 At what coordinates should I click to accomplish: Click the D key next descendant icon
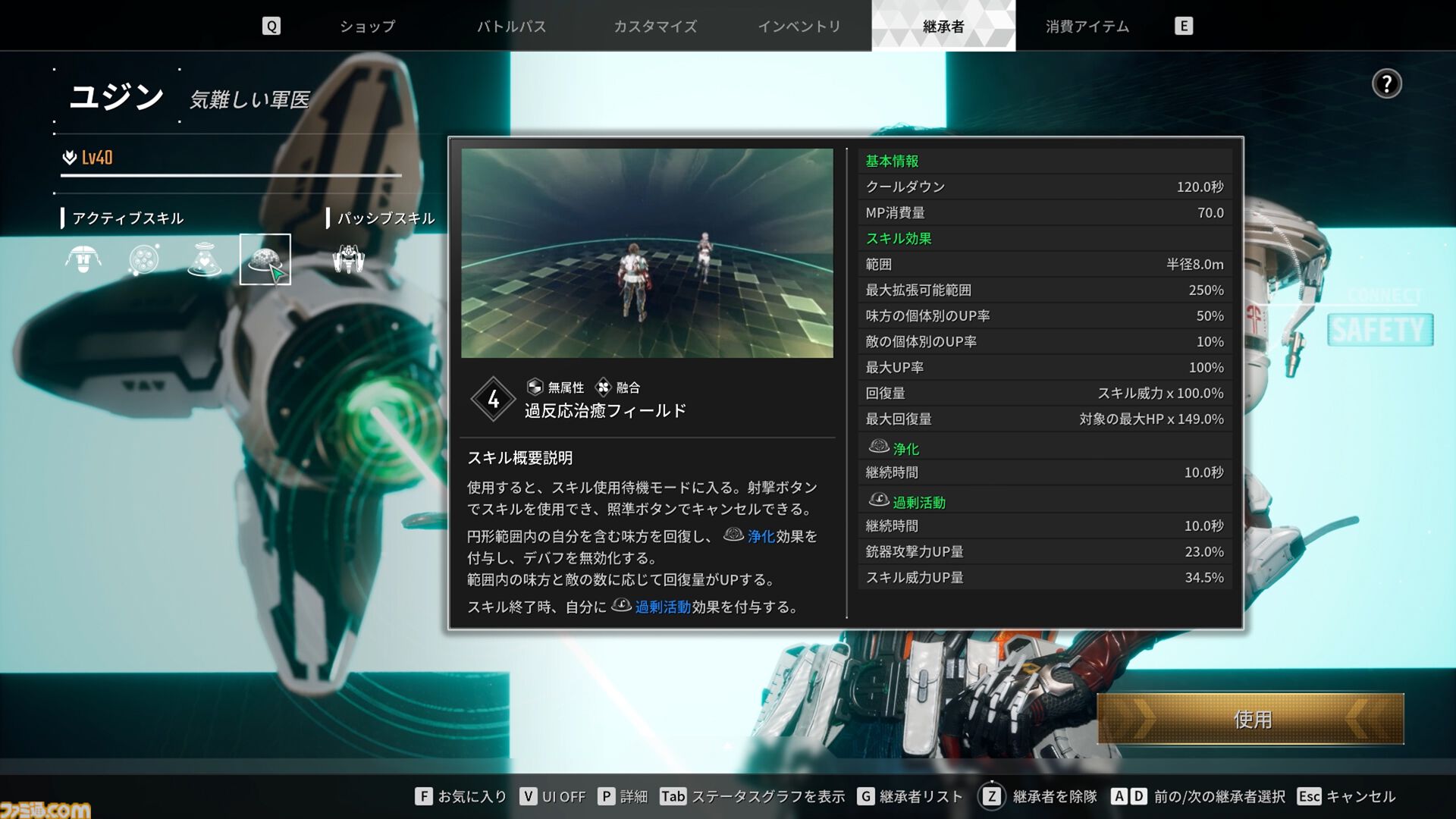[1138, 796]
